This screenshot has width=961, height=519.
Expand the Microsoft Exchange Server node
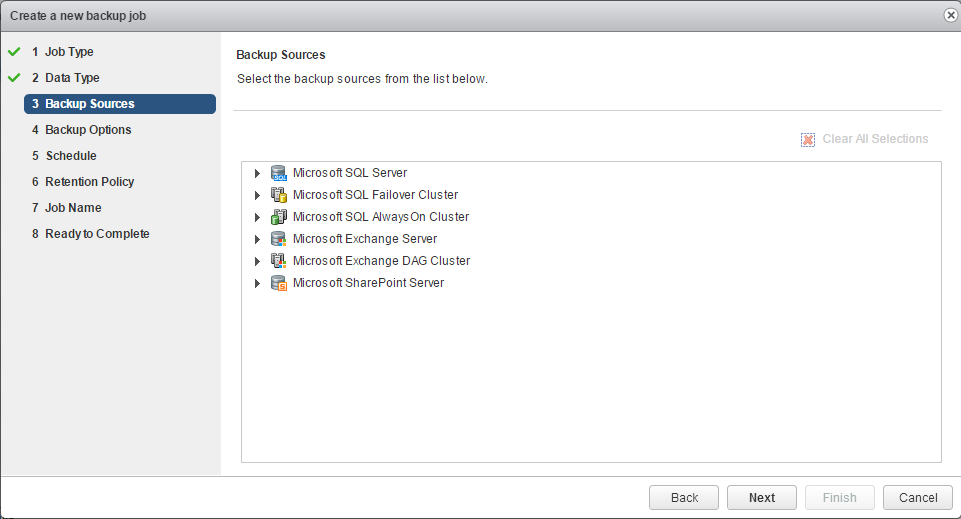257,240
